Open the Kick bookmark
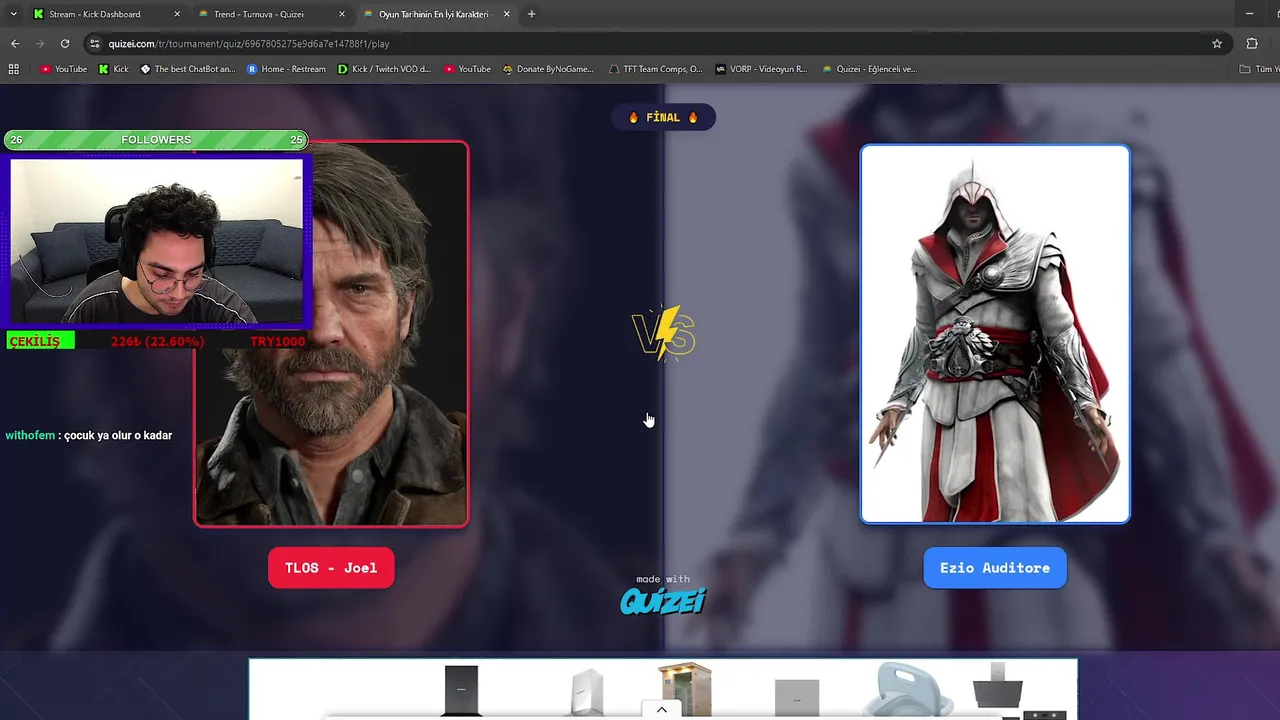This screenshot has height=720, width=1280. coord(113,69)
